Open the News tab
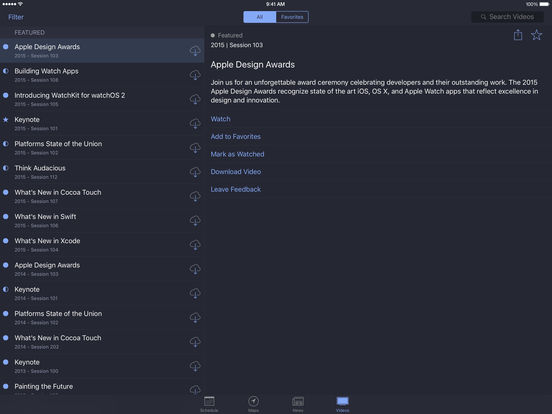This screenshot has height=414, width=552. (x=298, y=404)
